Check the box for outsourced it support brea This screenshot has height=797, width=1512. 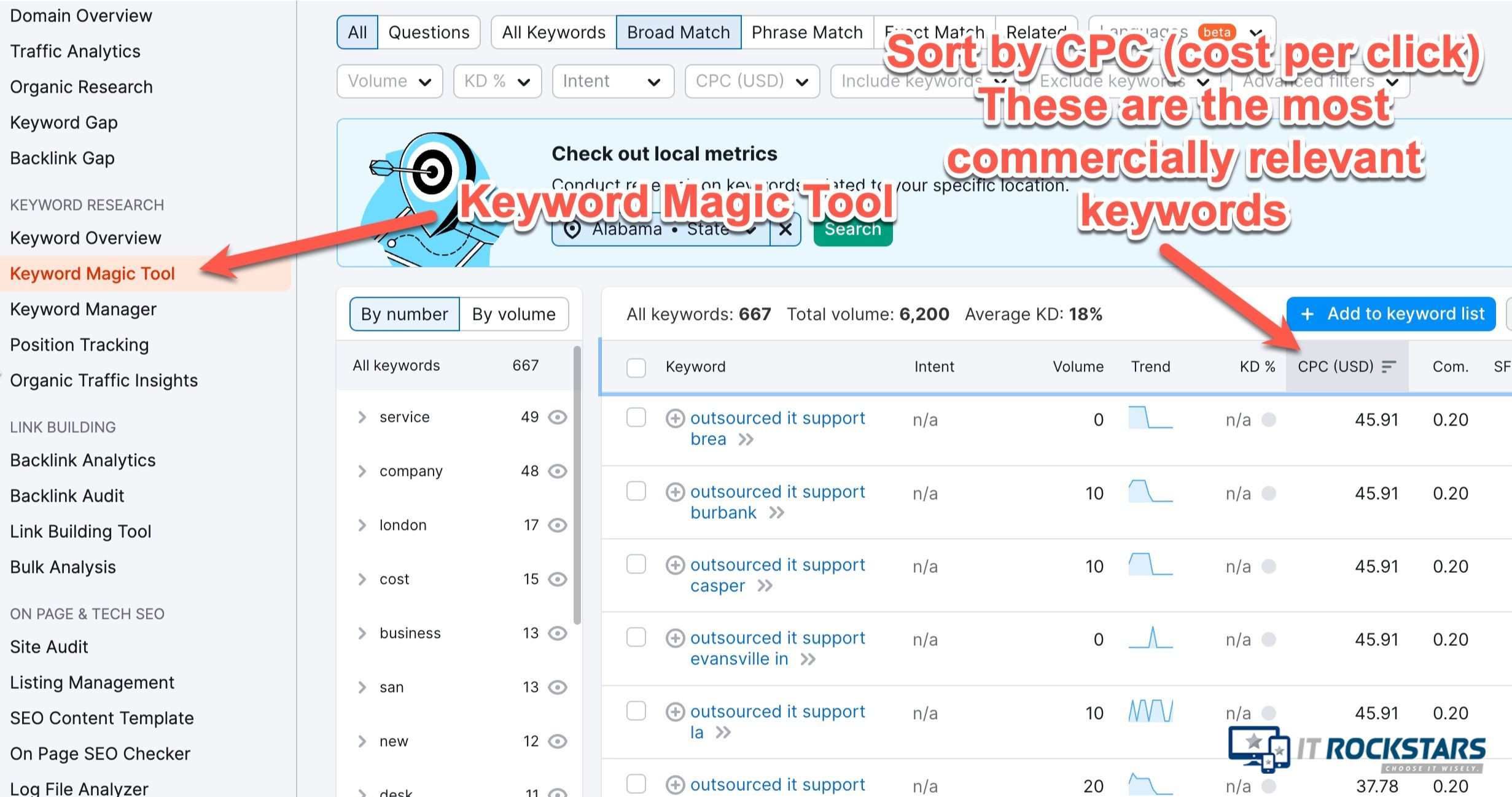[636, 418]
